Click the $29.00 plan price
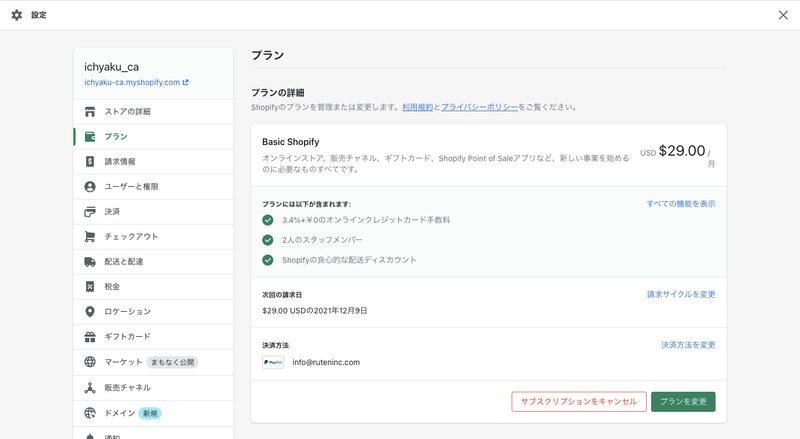 [x=682, y=151]
